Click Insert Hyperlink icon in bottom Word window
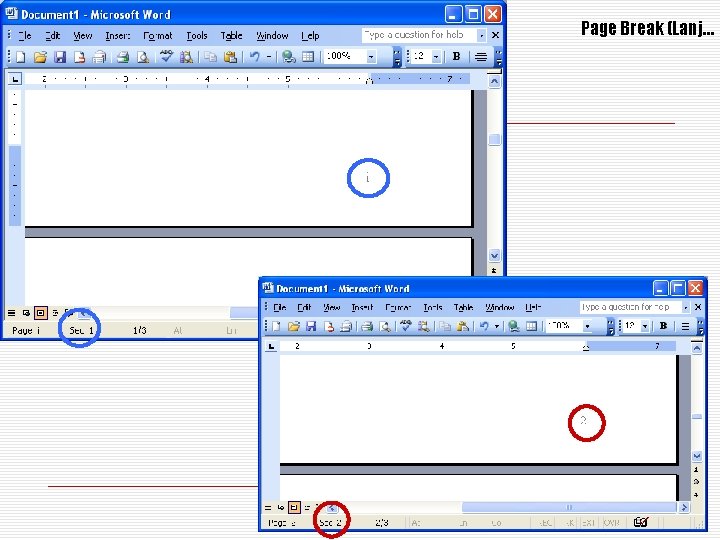 click(513, 326)
